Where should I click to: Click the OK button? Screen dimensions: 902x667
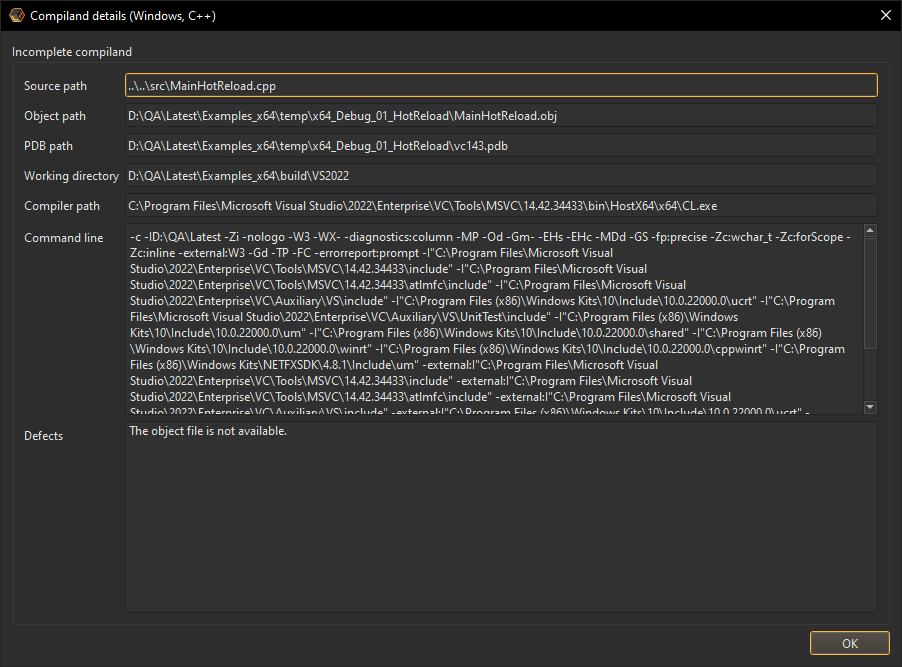(849, 643)
